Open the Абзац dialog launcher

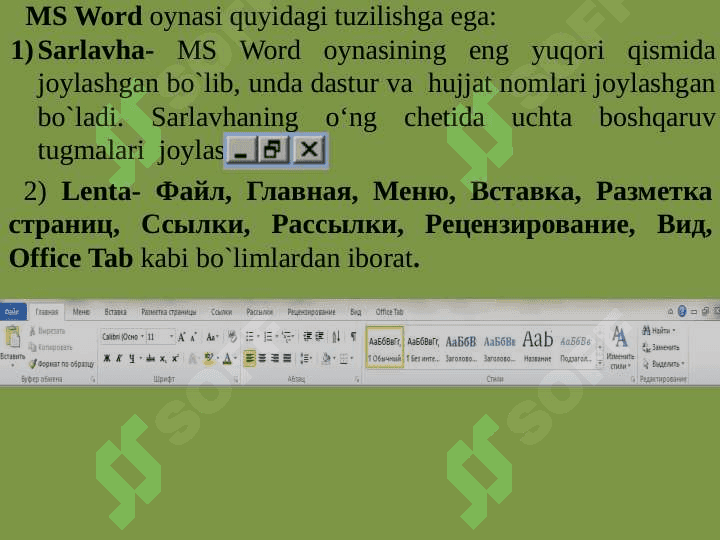[357, 379]
